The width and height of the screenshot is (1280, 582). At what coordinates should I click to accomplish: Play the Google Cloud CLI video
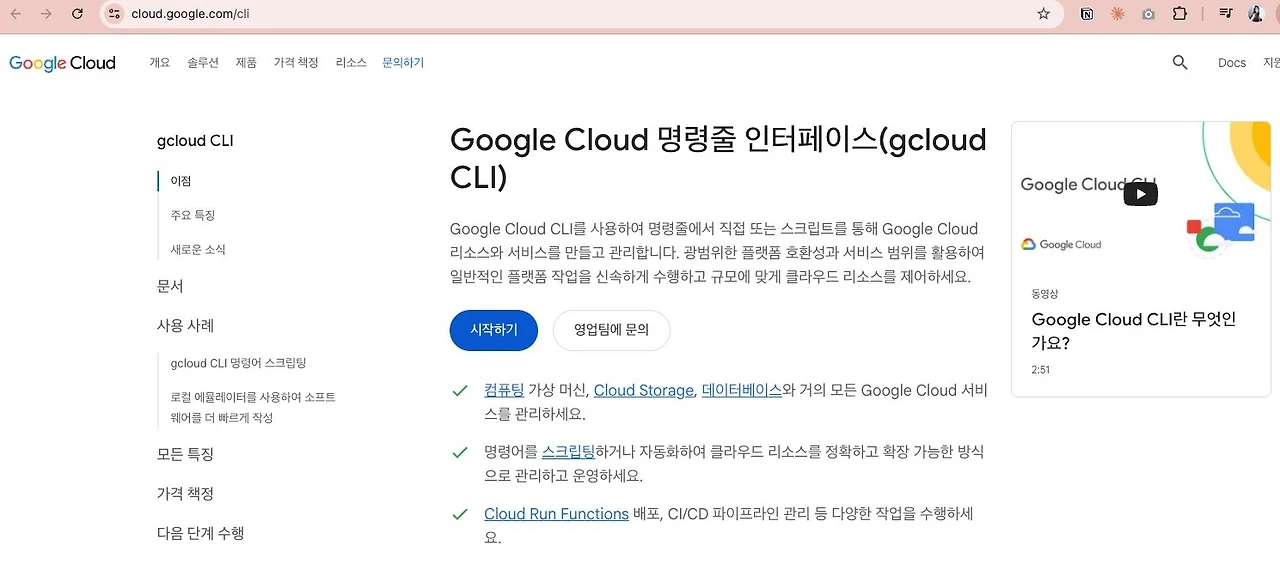pos(1140,194)
